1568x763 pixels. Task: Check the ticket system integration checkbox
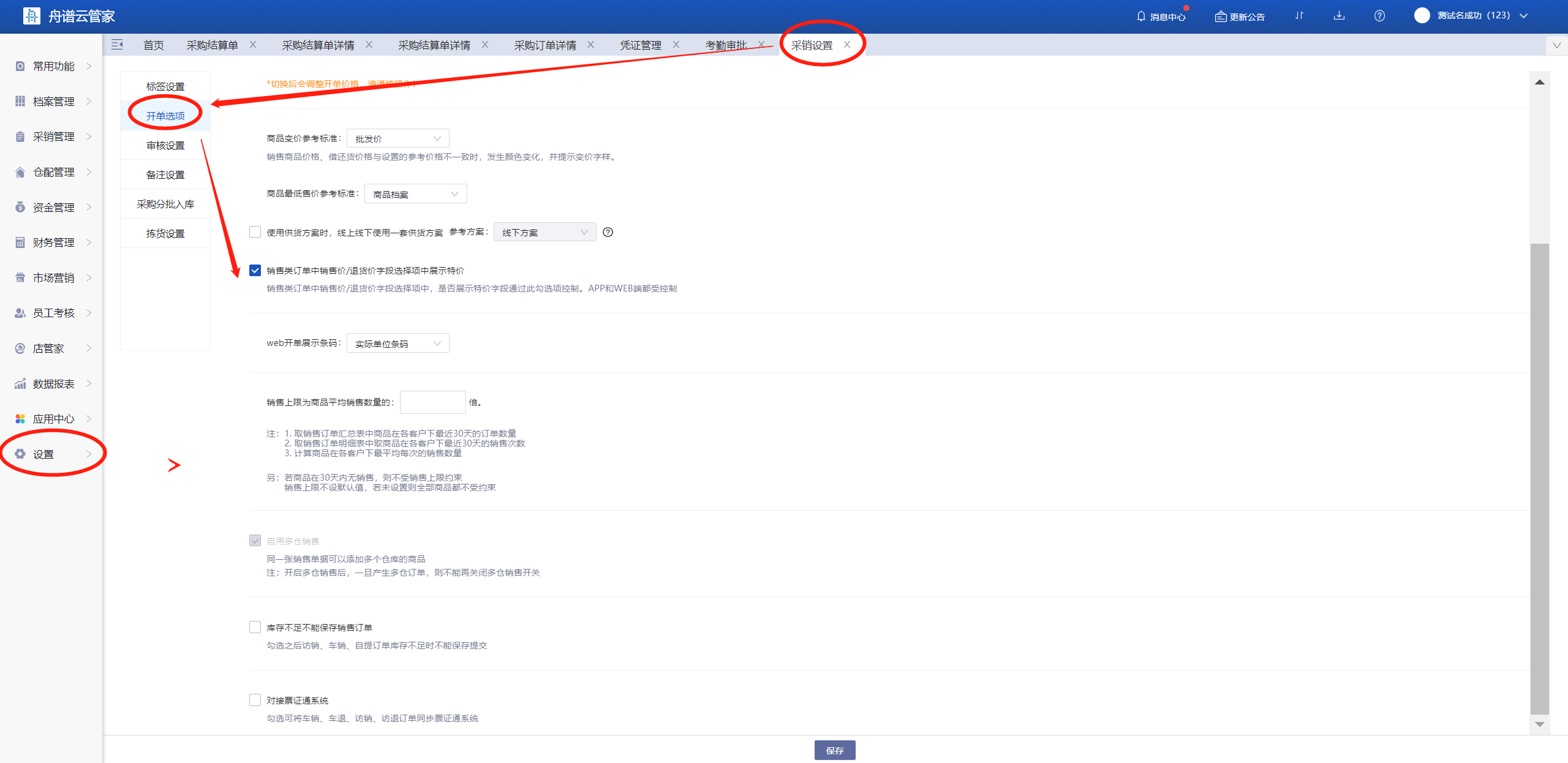pyautogui.click(x=255, y=700)
